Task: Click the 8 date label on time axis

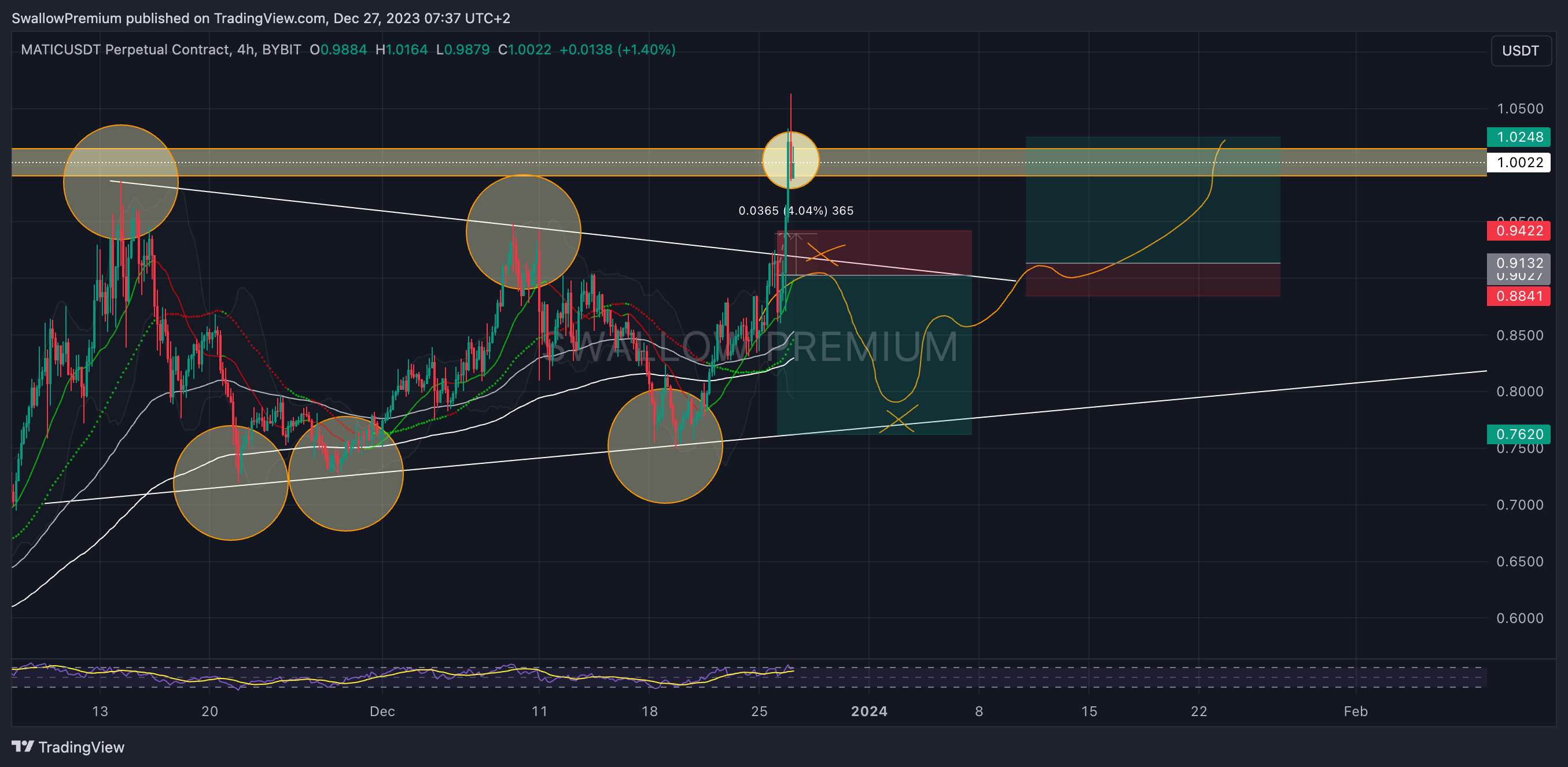Action: [x=979, y=711]
